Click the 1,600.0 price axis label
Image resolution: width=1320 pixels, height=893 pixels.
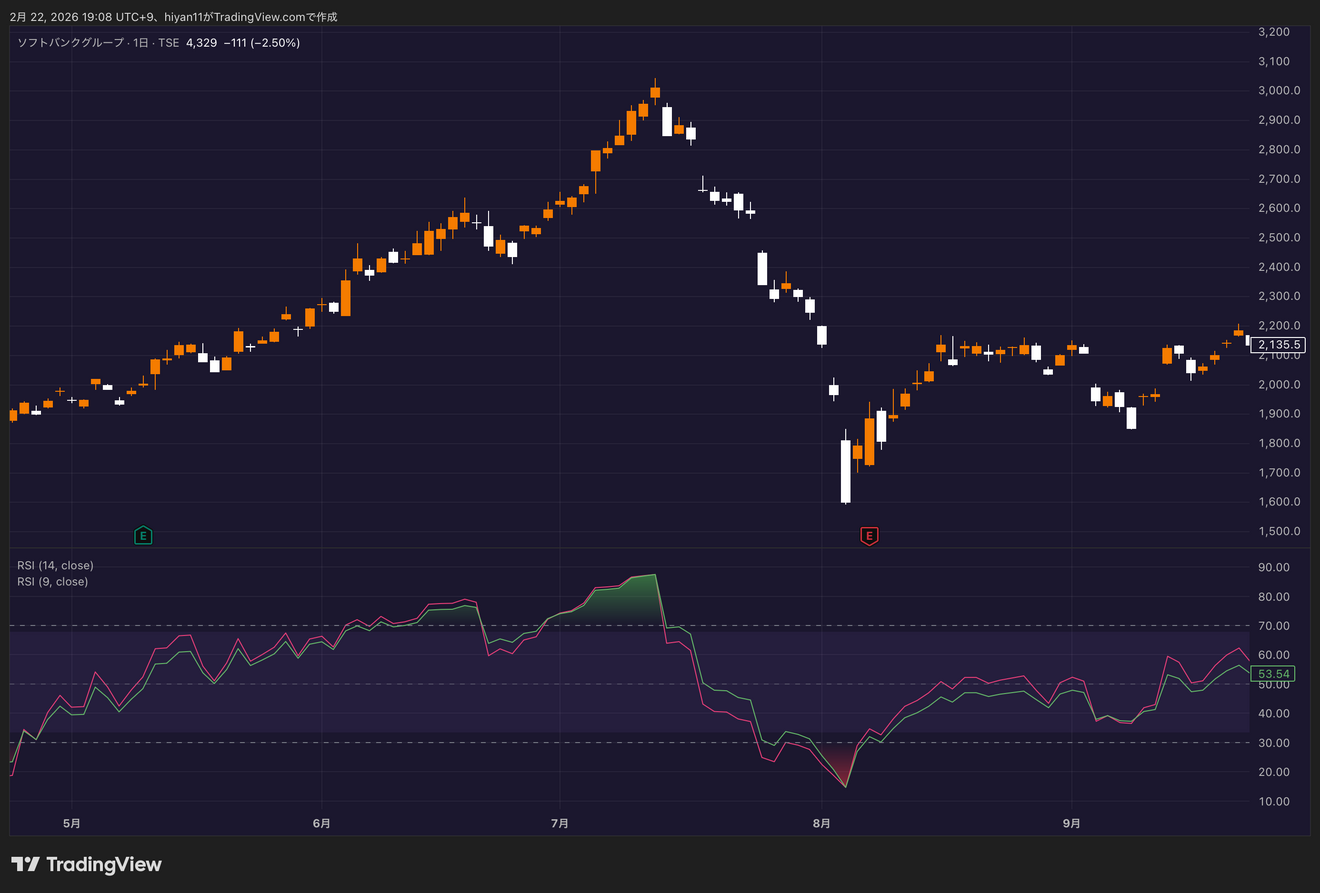click(1279, 502)
